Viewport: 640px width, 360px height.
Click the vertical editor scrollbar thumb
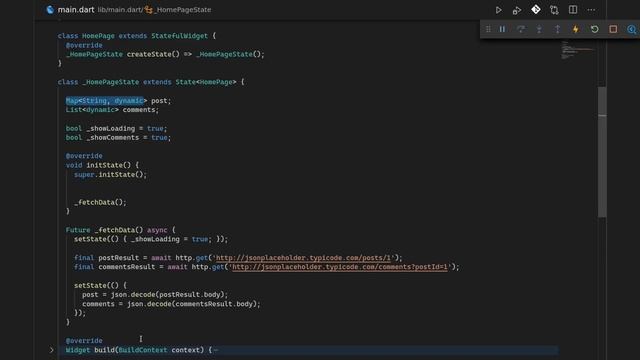pyautogui.click(x=602, y=152)
